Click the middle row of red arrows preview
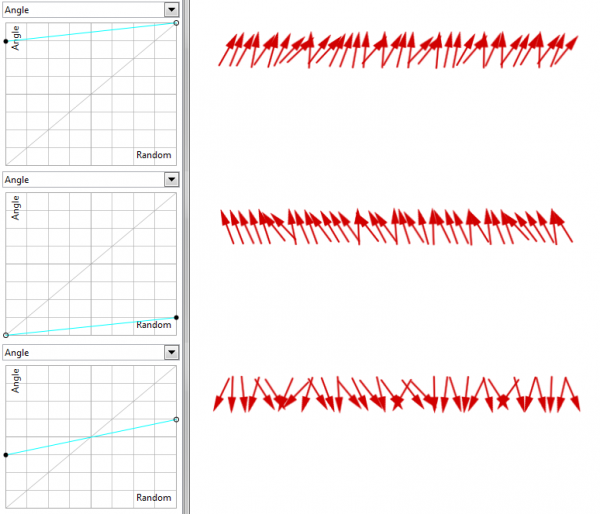 [397, 227]
